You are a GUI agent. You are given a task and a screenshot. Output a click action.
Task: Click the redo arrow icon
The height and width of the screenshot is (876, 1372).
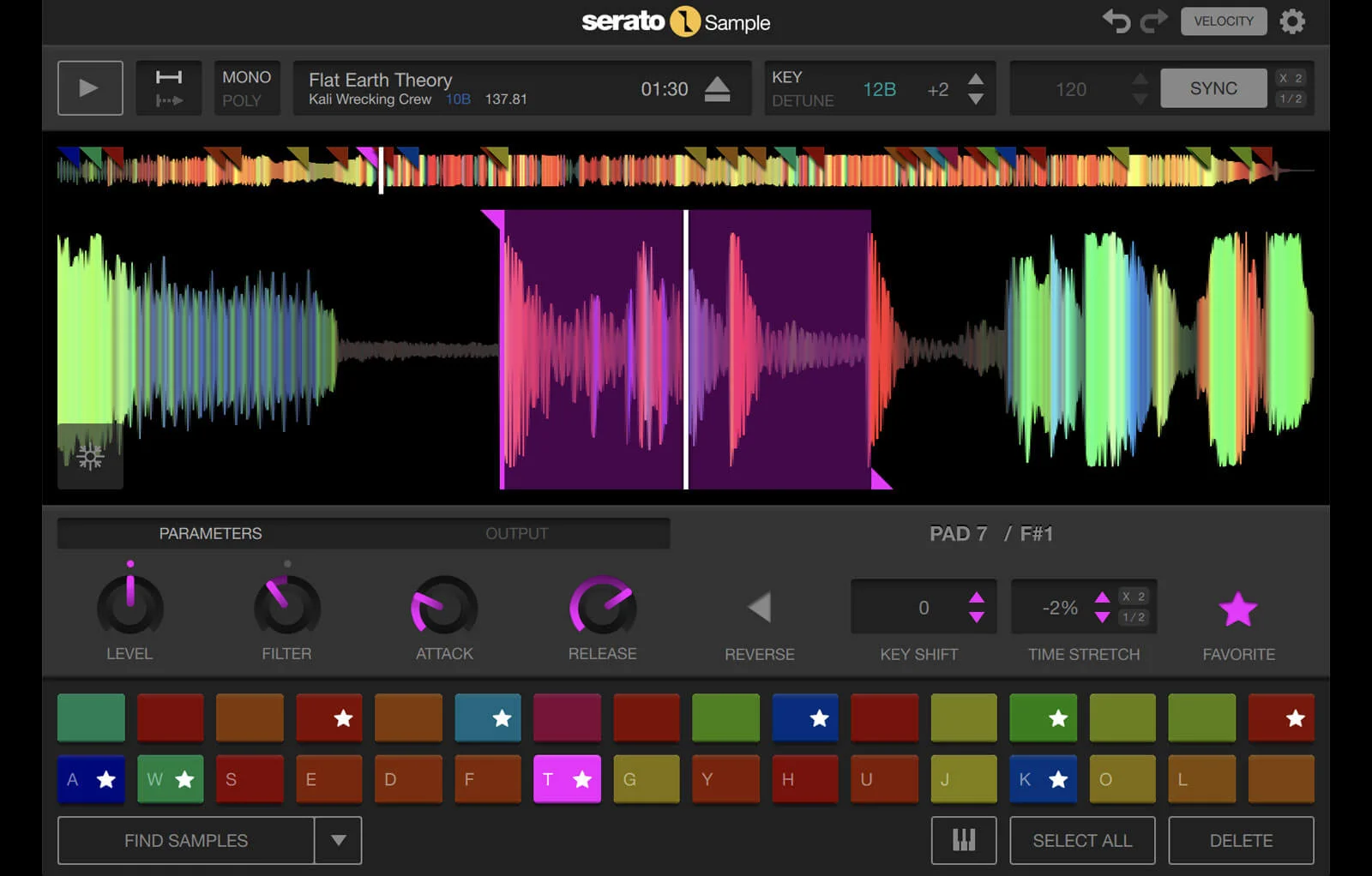click(x=1152, y=21)
